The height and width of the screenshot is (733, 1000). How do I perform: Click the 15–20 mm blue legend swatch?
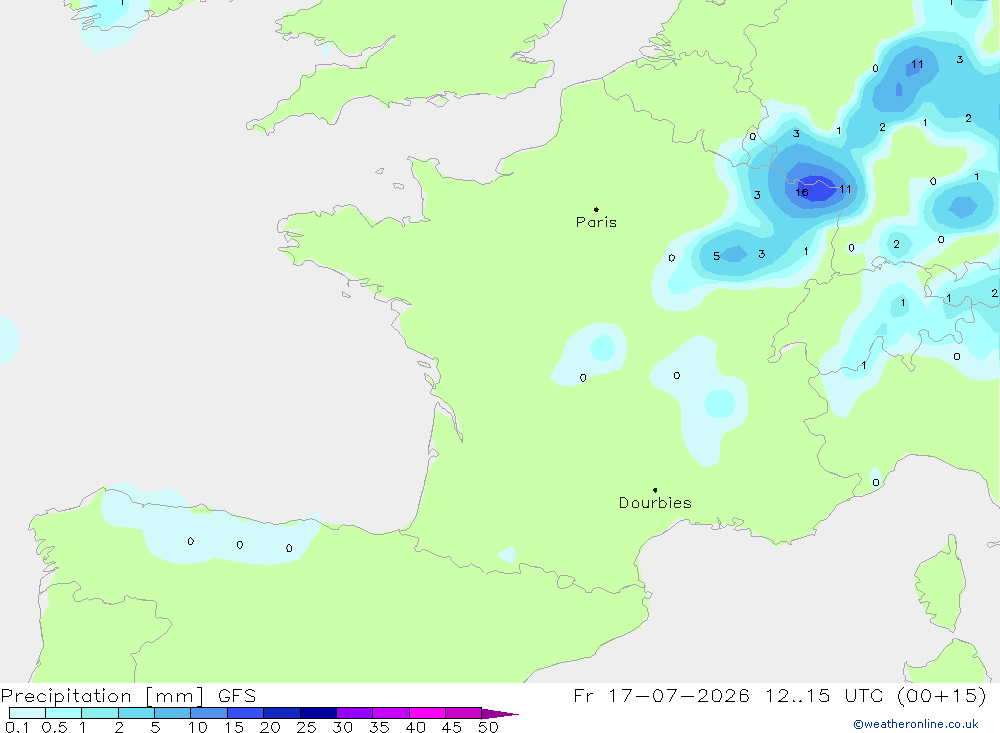(x=246, y=713)
